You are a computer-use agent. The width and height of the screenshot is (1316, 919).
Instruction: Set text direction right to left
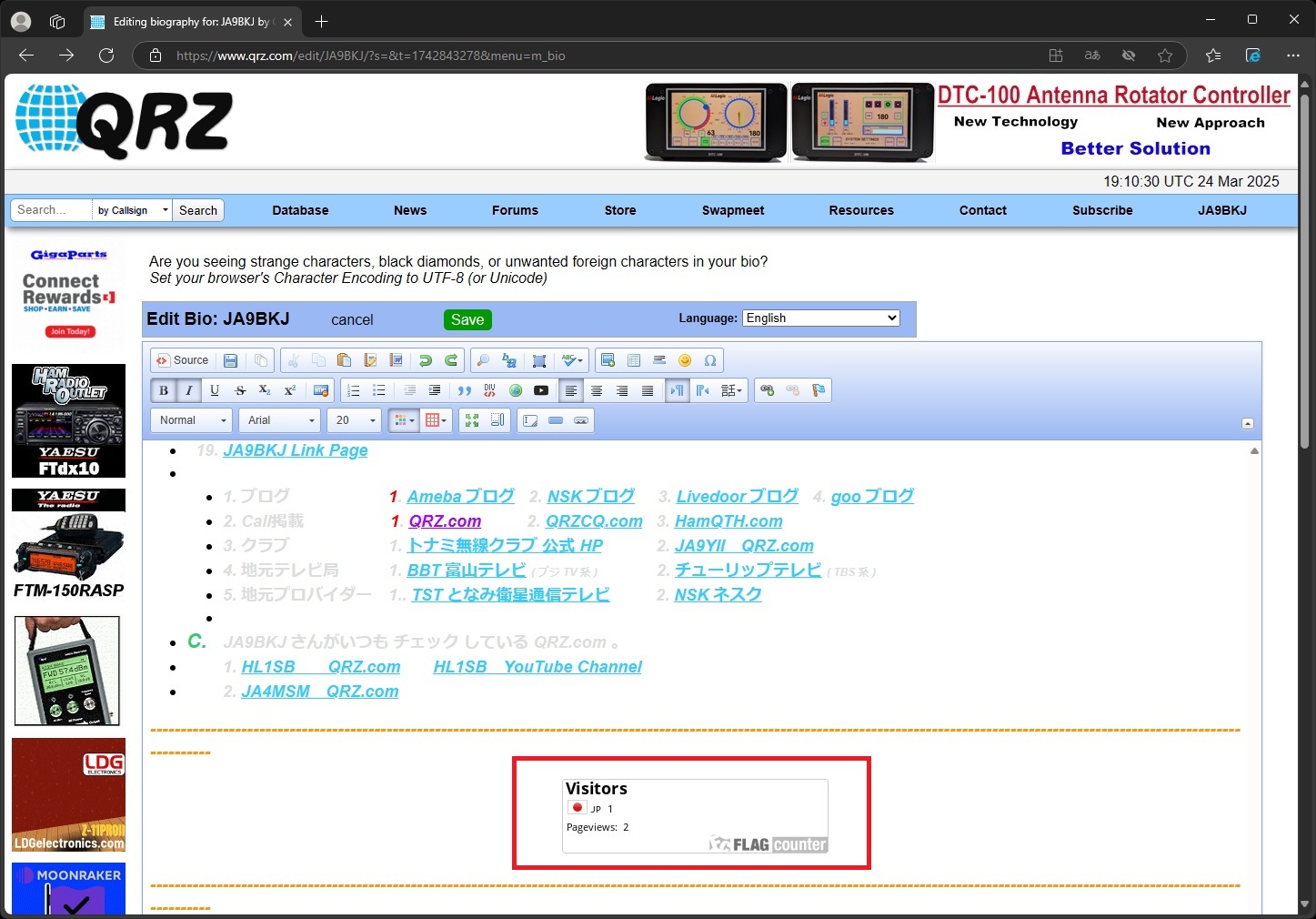click(x=703, y=390)
